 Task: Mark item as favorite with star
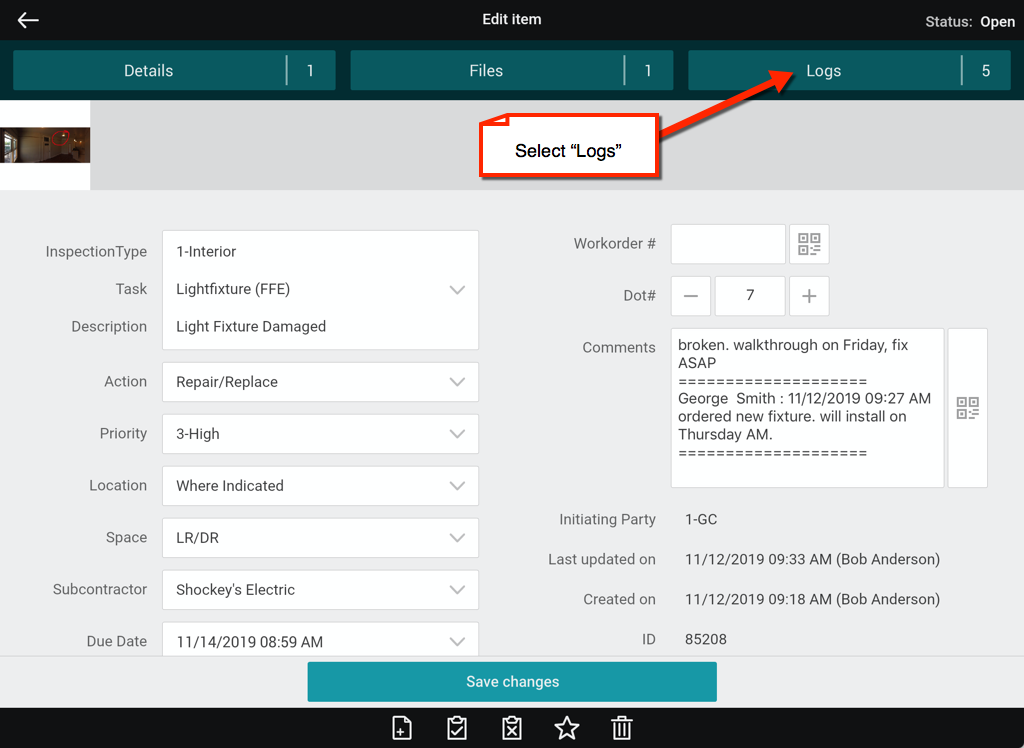[x=567, y=728]
